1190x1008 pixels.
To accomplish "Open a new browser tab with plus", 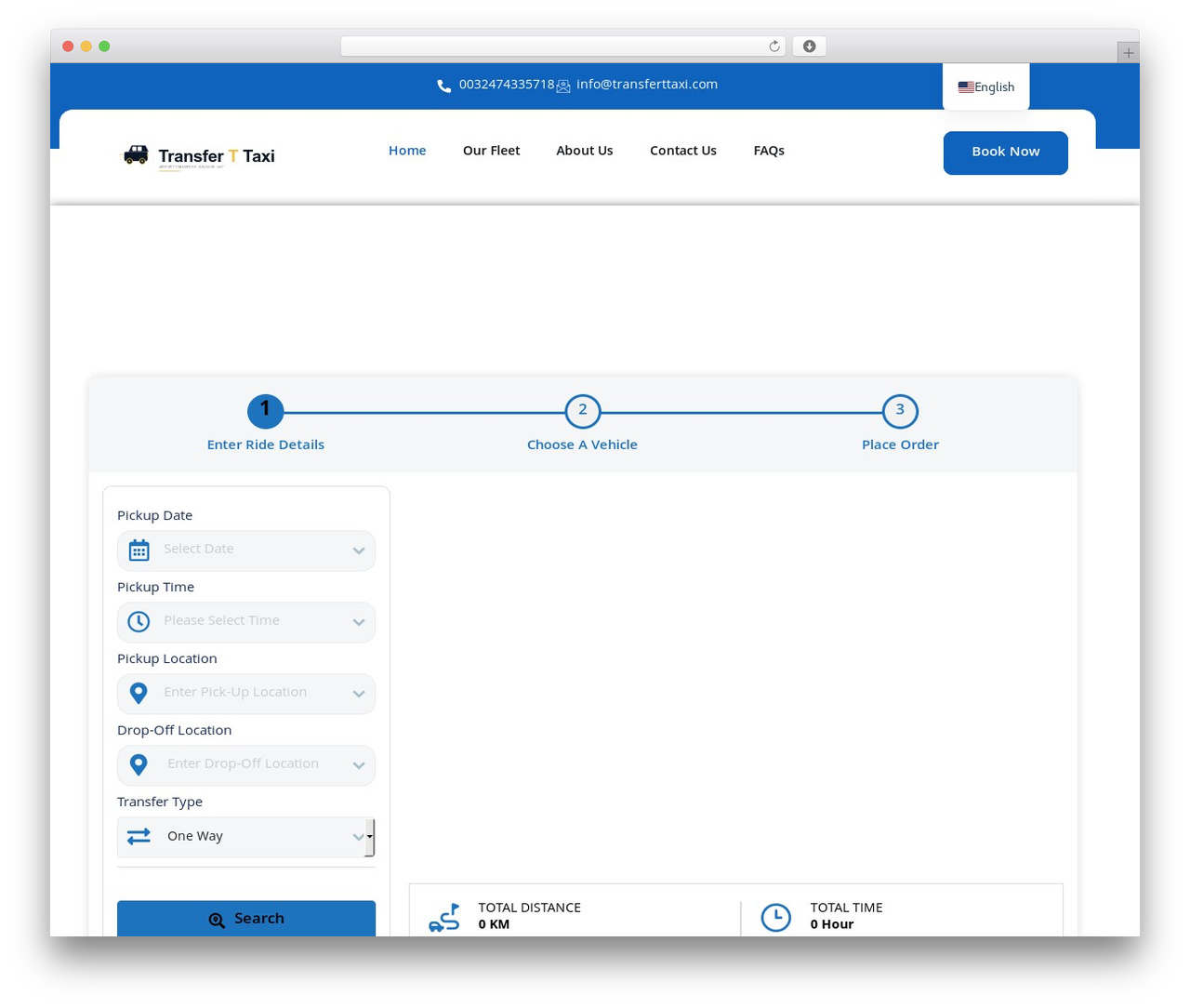I will (1128, 53).
